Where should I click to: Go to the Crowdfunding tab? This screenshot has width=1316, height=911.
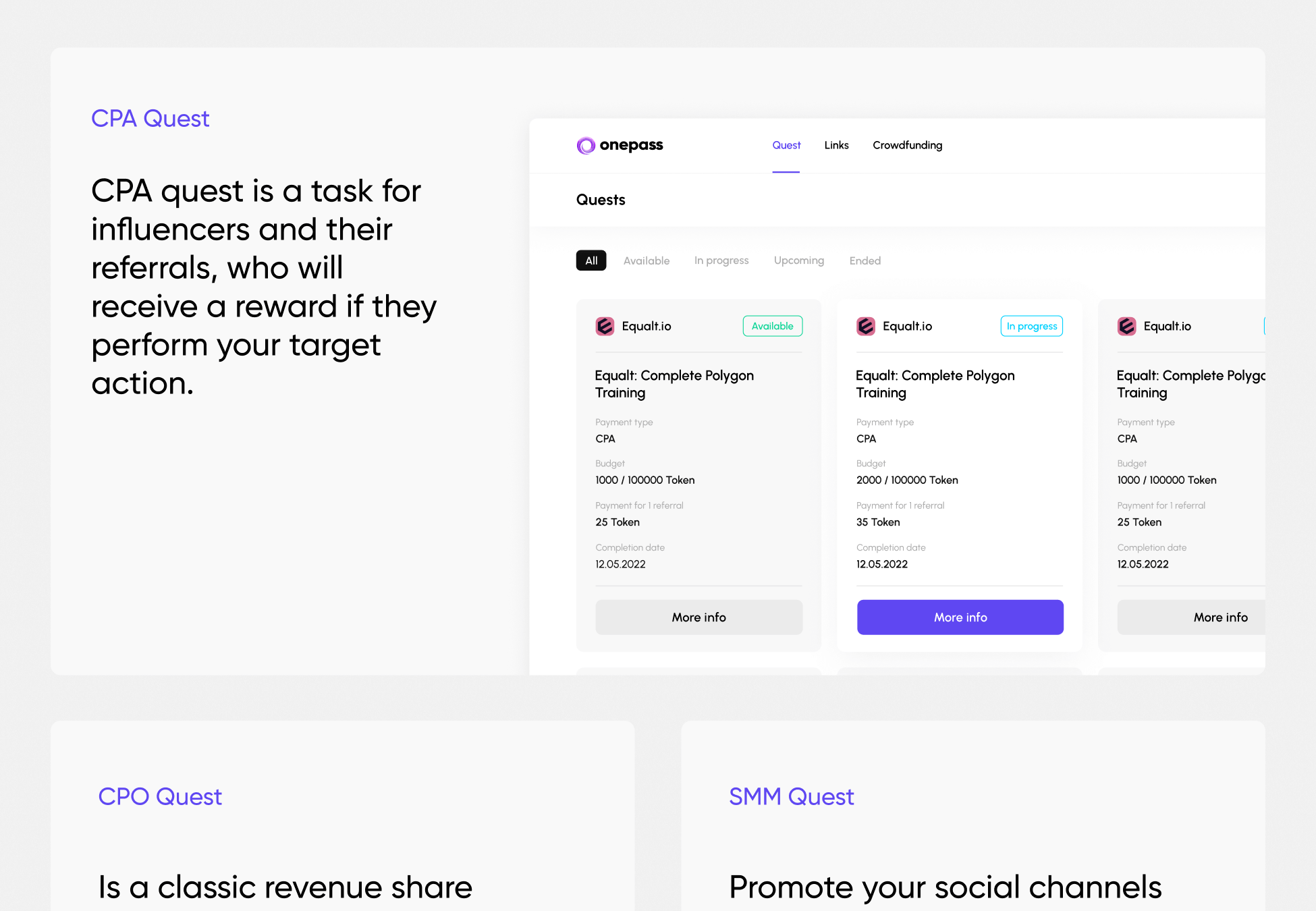point(907,145)
